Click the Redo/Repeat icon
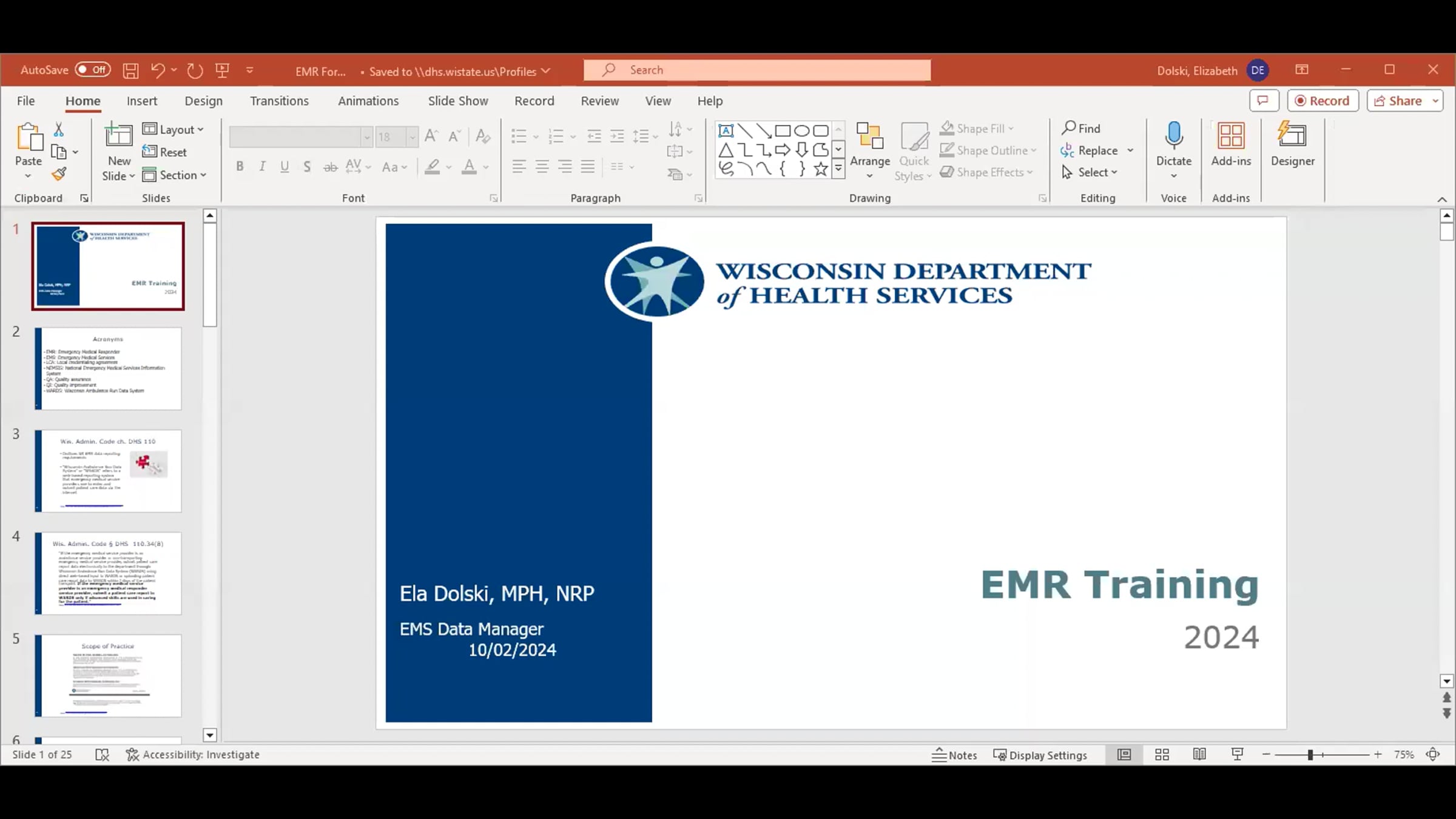This screenshot has width=1456, height=819. 195,70
